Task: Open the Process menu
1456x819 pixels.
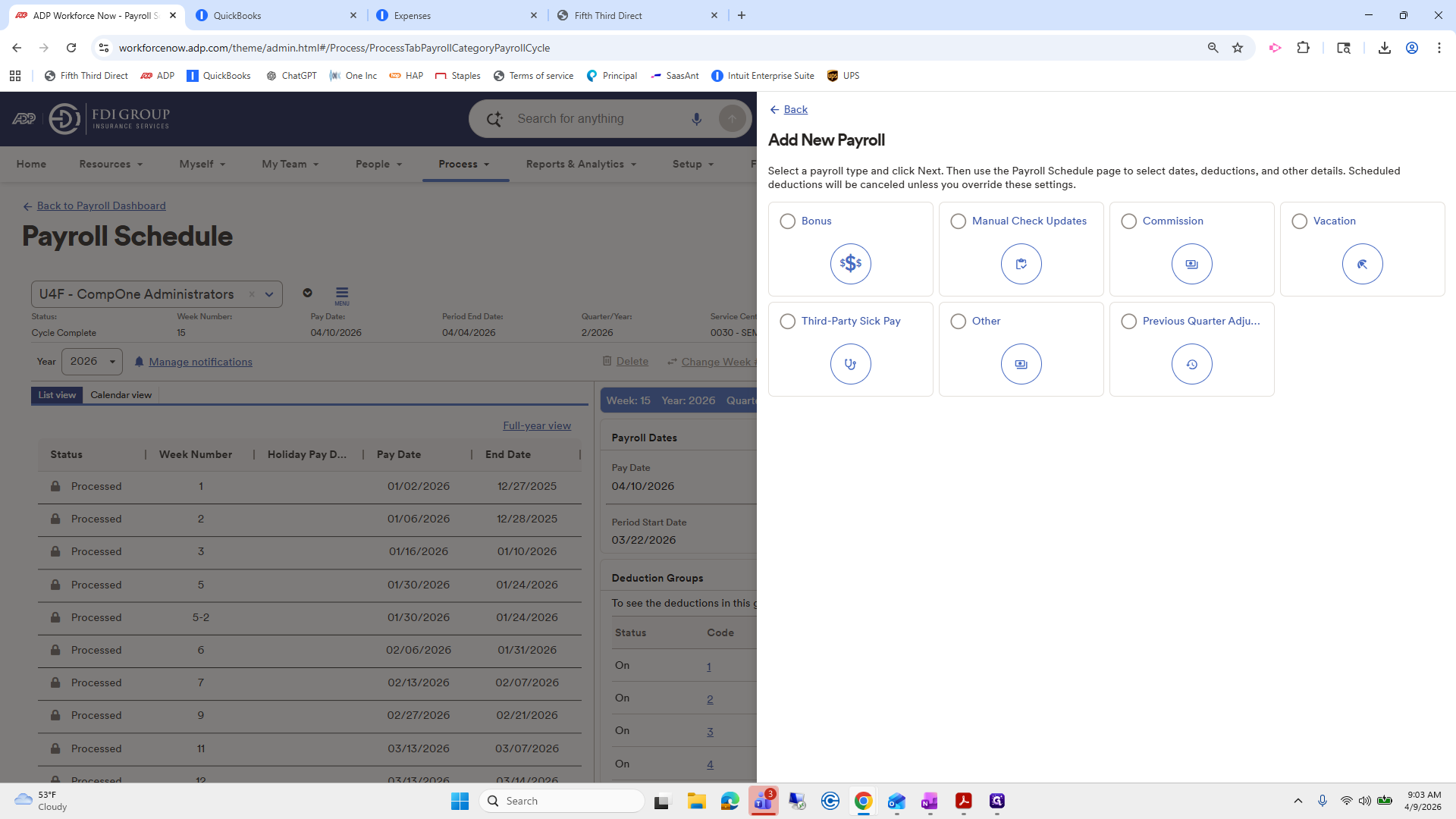Action: [x=464, y=164]
